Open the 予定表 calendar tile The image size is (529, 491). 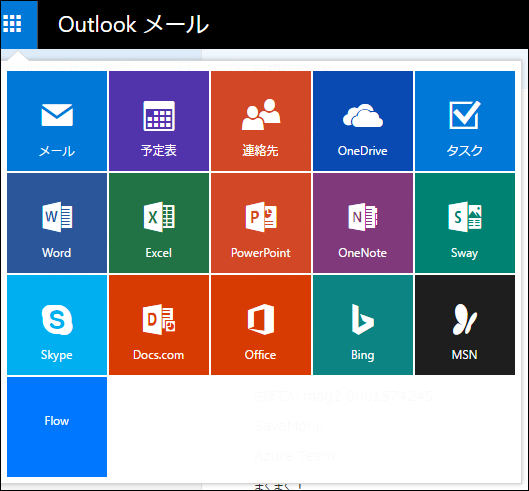point(159,121)
